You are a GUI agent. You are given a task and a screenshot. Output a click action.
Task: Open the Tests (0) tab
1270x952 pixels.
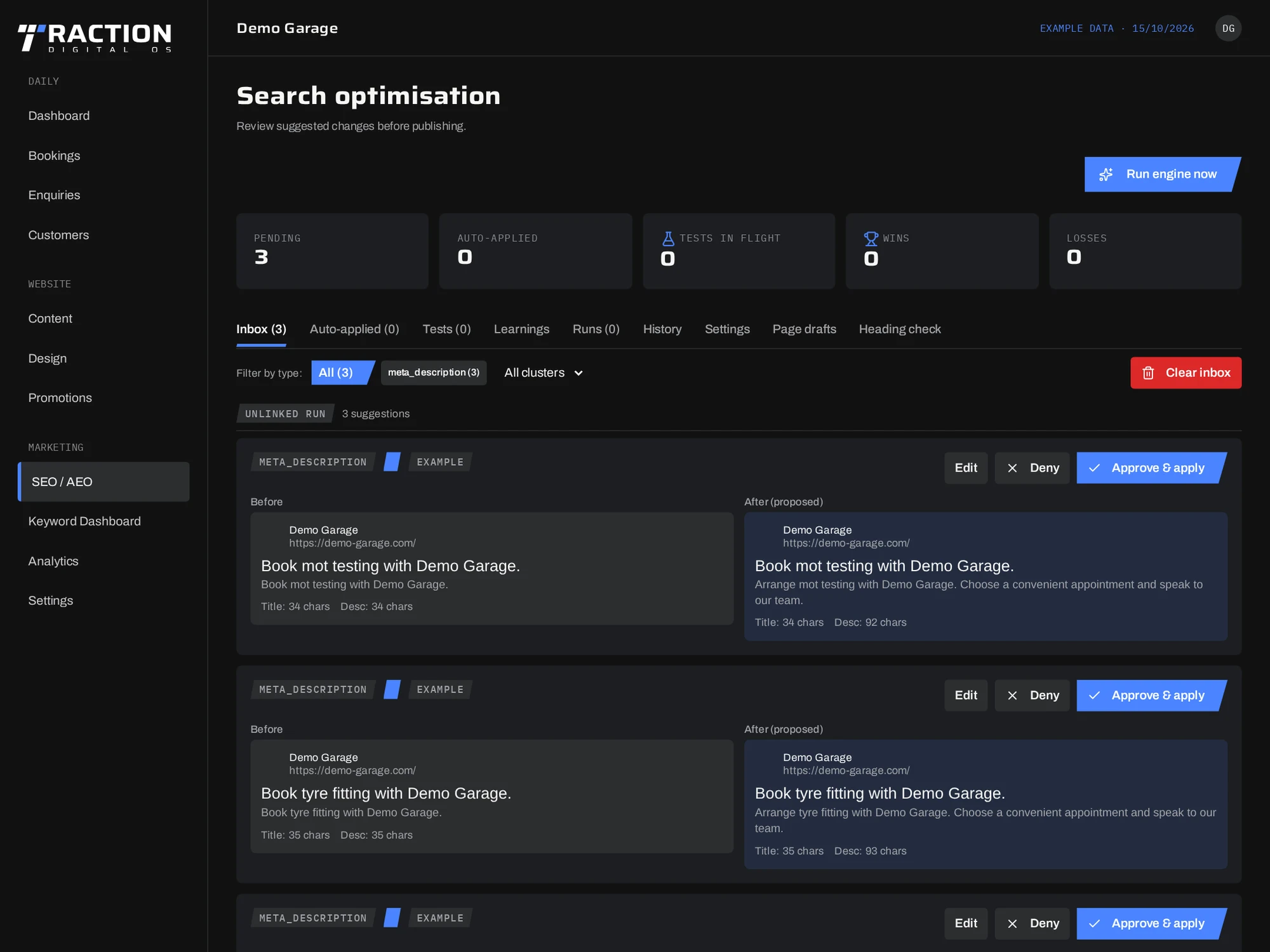pyautogui.click(x=446, y=329)
